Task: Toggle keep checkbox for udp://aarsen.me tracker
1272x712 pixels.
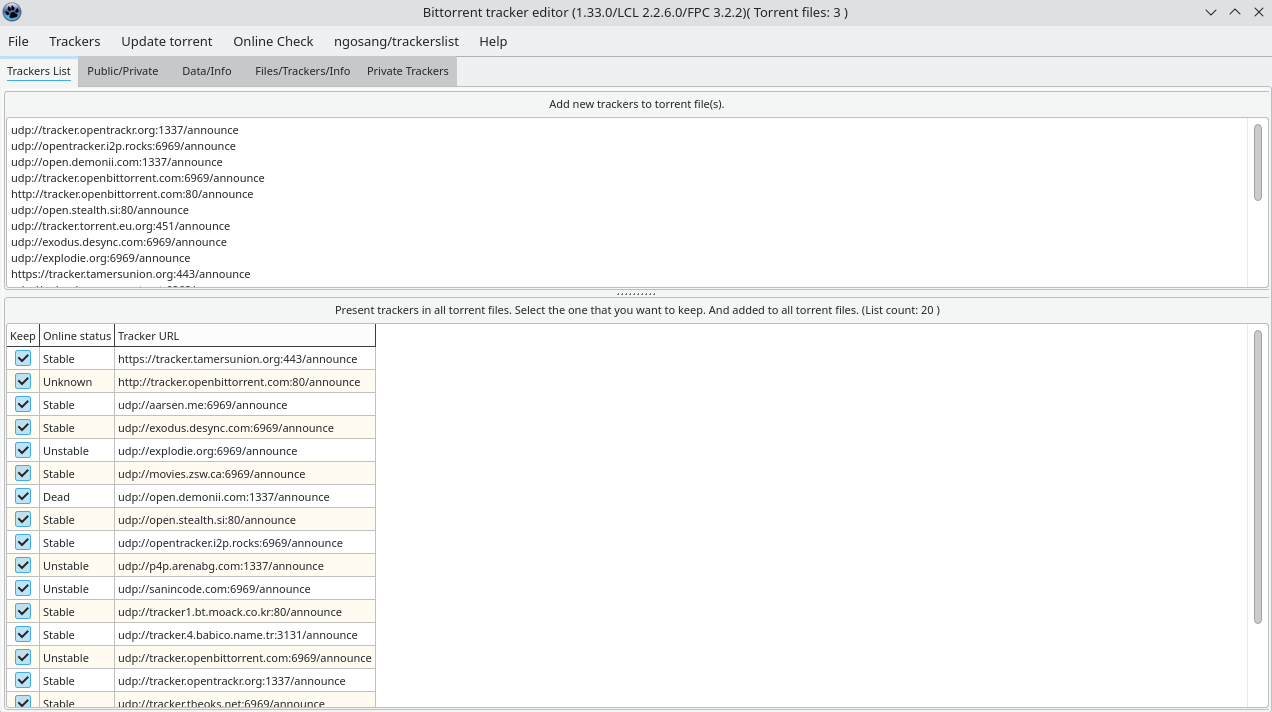Action: coord(22,404)
